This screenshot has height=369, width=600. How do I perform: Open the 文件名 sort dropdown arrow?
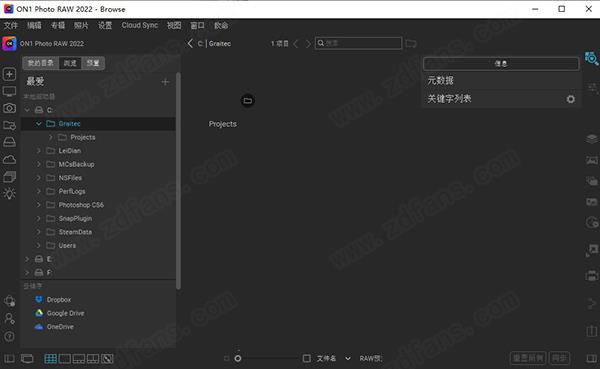[x=347, y=359]
